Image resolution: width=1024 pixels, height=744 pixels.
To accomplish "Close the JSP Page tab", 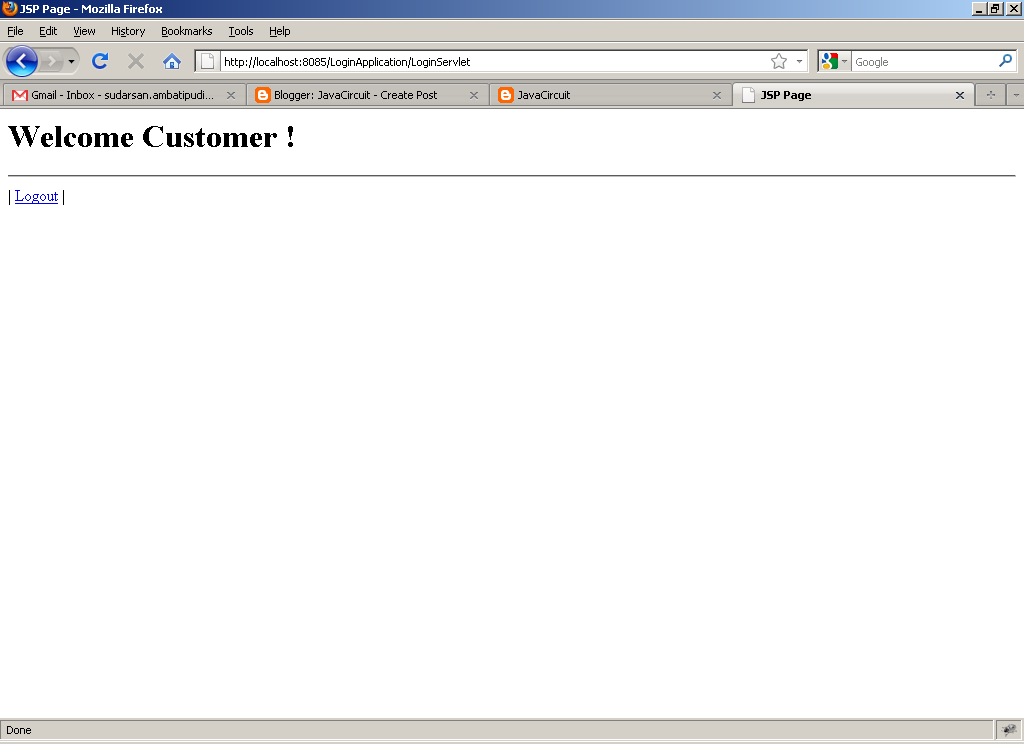I will pos(959,95).
